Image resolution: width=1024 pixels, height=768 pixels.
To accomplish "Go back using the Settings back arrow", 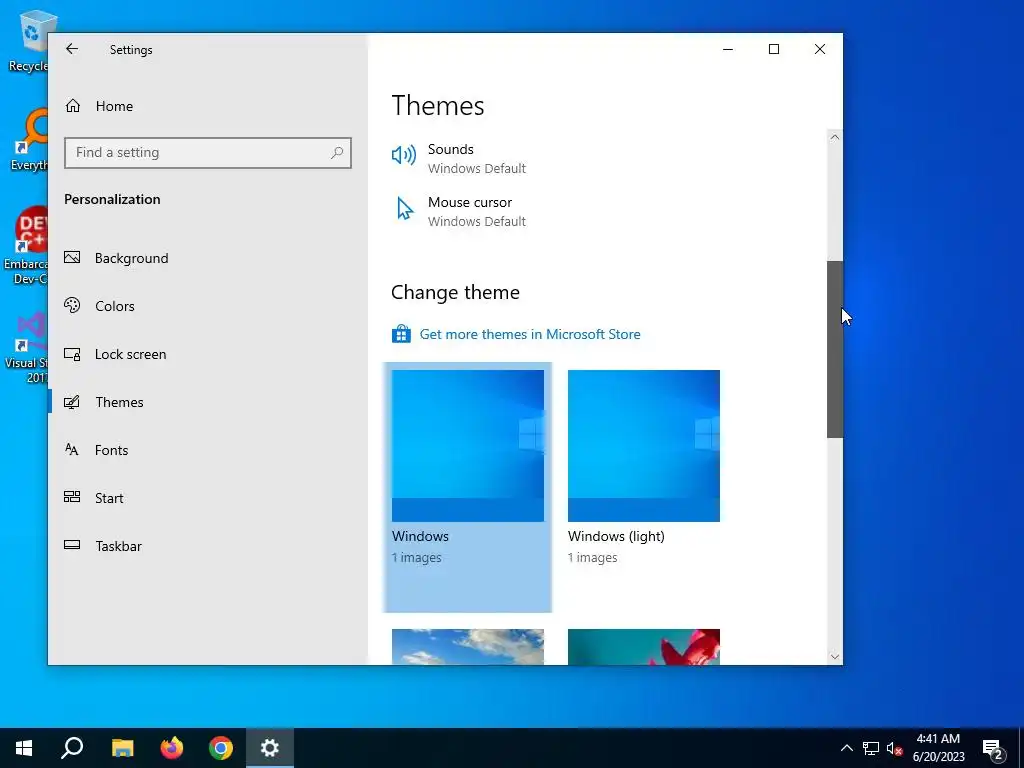I will 72,49.
